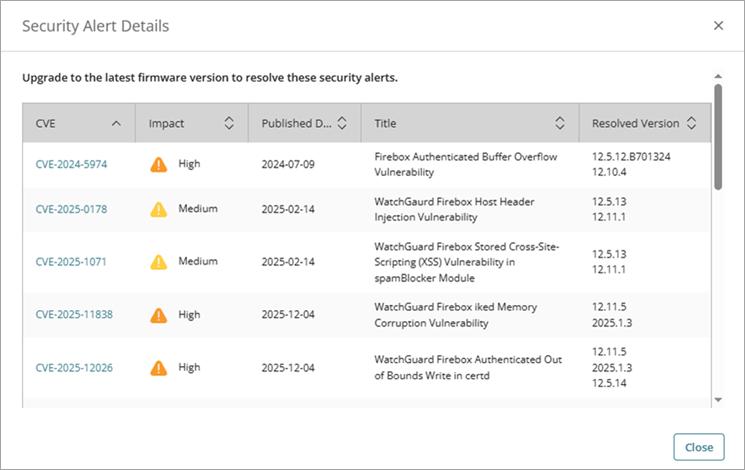745x470 pixels.
Task: Click the High warning icon for CVE-2024-5974
Action: (159, 164)
